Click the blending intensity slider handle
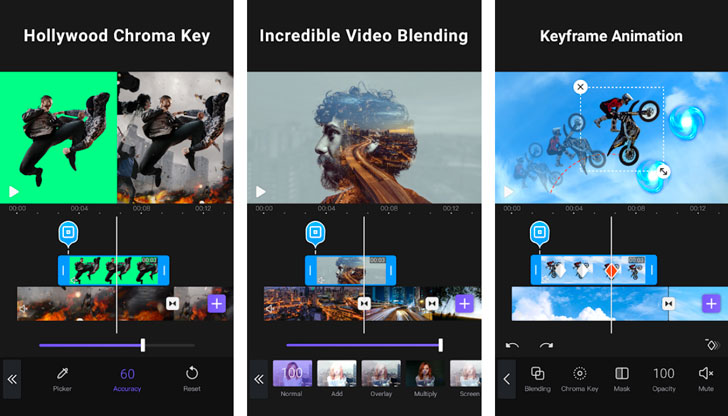The width and height of the screenshot is (728, 416). 441,345
